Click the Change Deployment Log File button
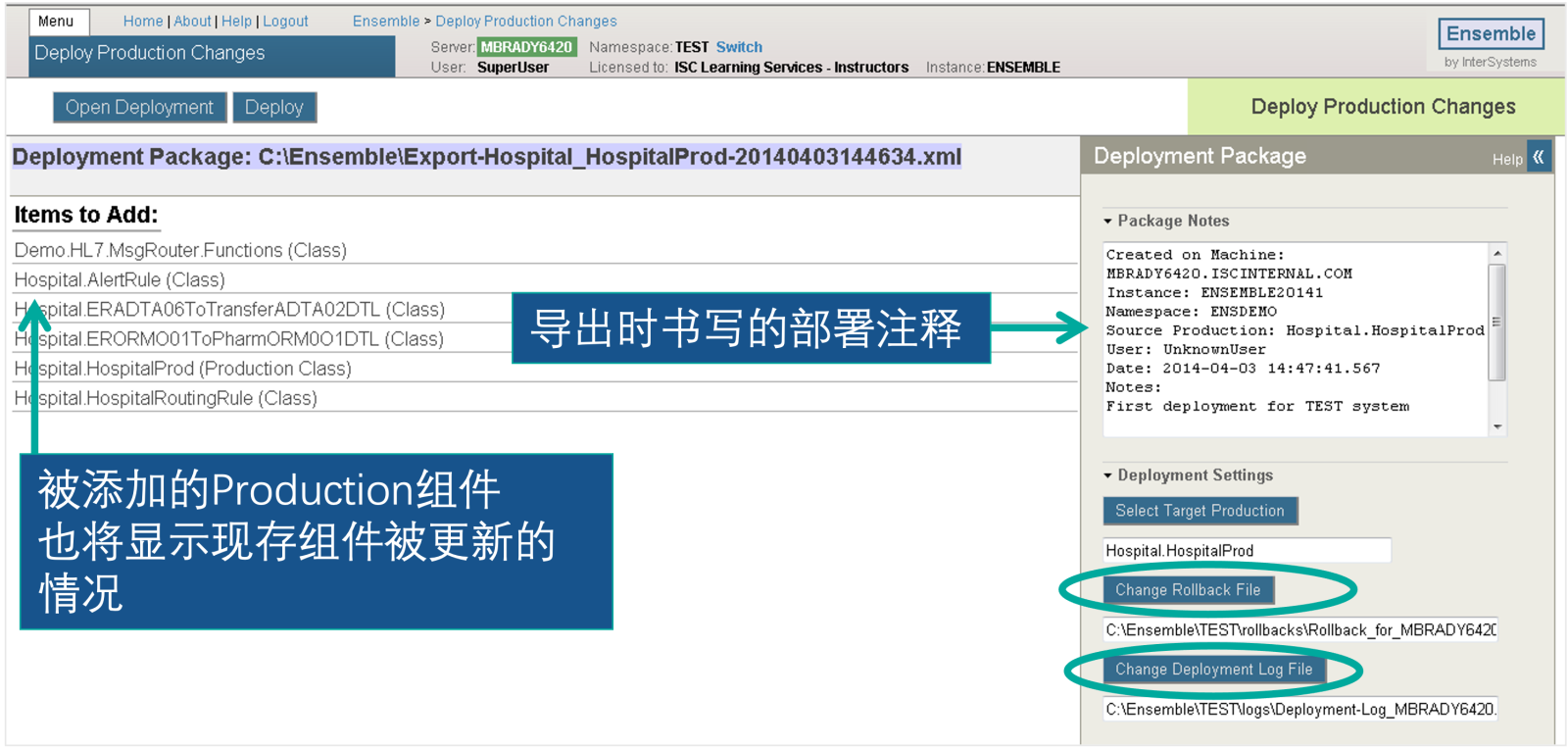This screenshot has width=1568, height=748. tap(1213, 670)
